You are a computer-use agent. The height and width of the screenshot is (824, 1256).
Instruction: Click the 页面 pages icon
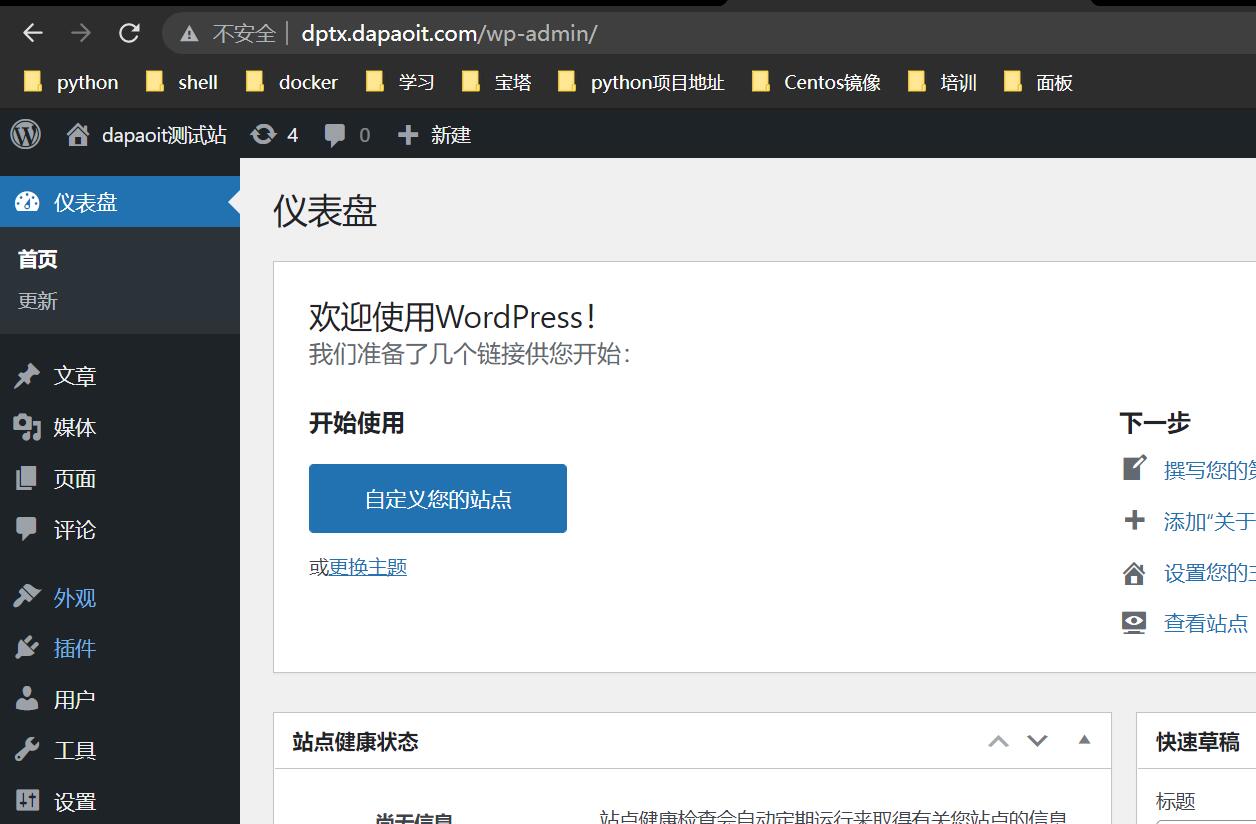pos(27,478)
